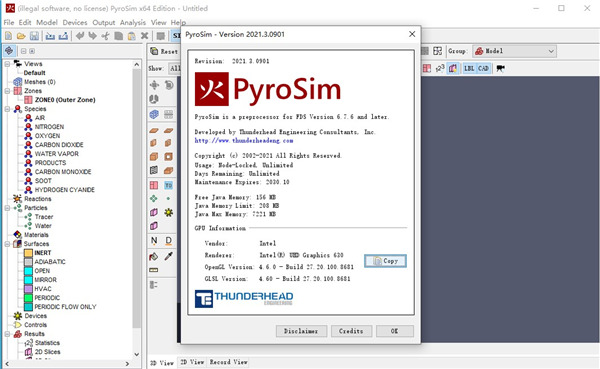The height and width of the screenshot is (369, 600).
Task: Select the pan/move view tool icon
Action: coord(154,85)
